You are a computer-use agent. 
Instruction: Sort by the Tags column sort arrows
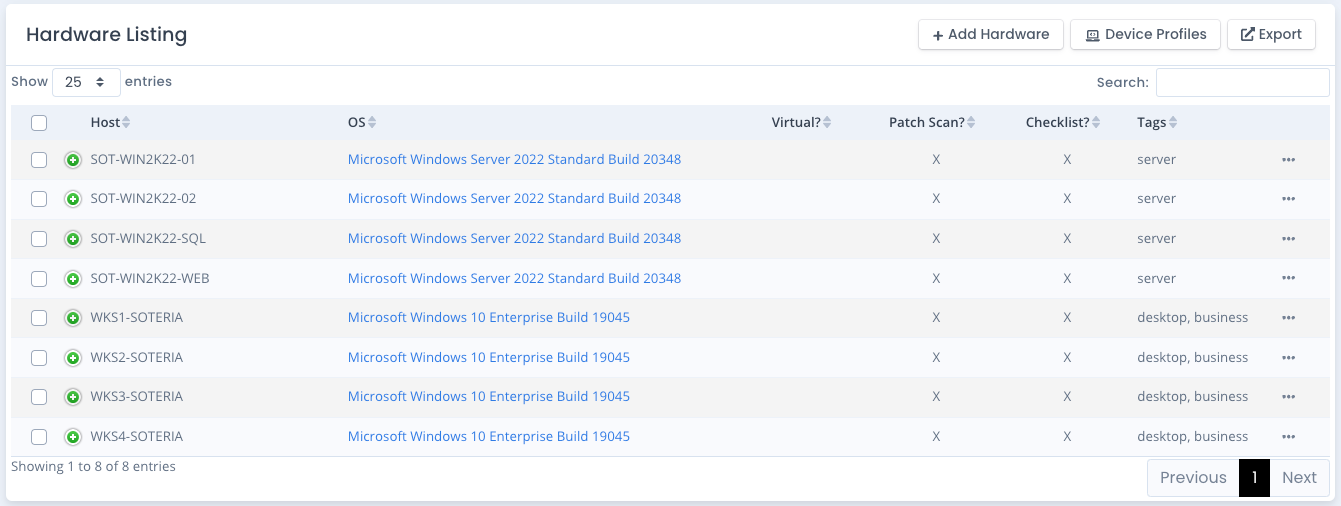[x=1173, y=123]
